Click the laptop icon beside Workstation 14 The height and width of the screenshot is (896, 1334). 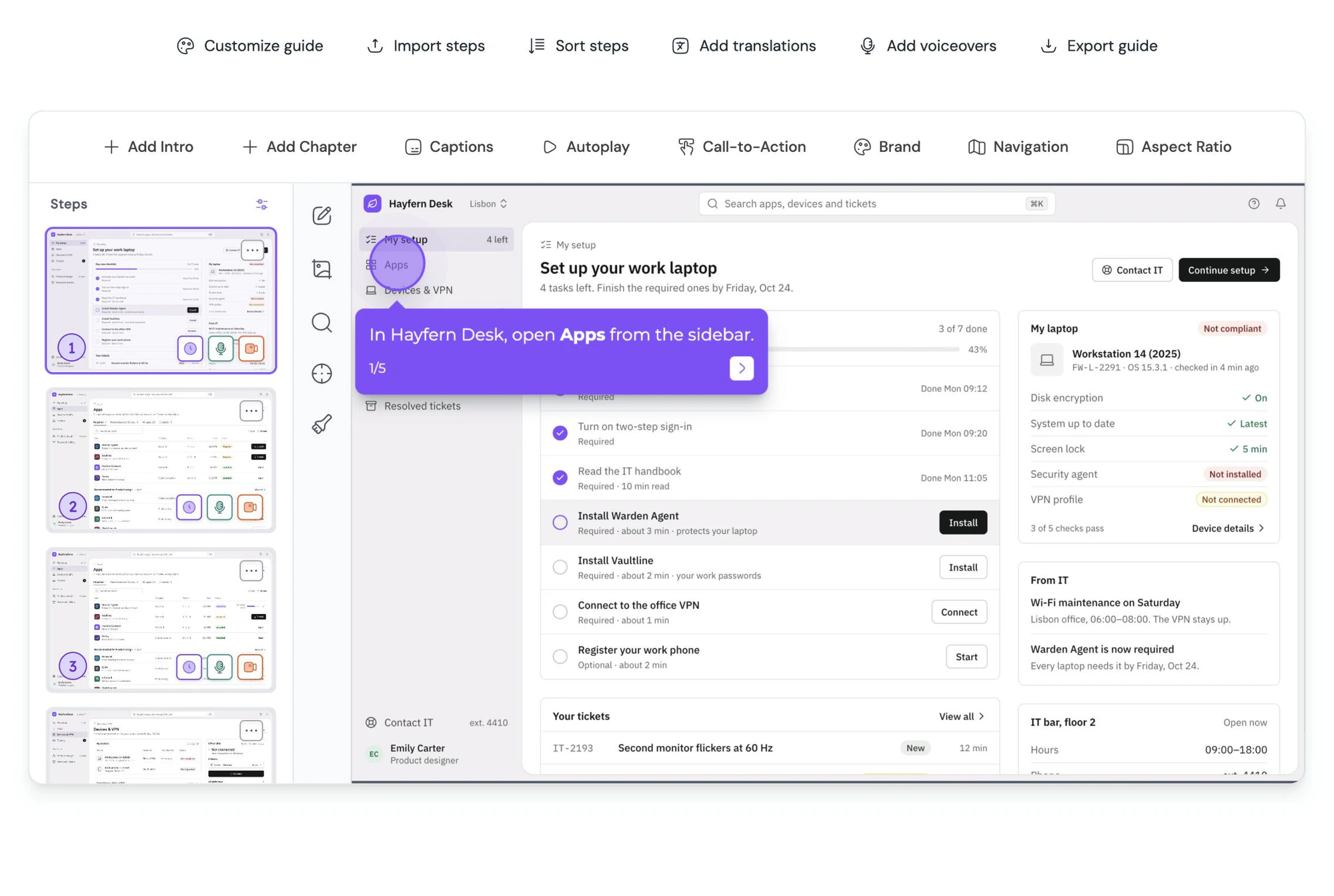(x=1047, y=360)
